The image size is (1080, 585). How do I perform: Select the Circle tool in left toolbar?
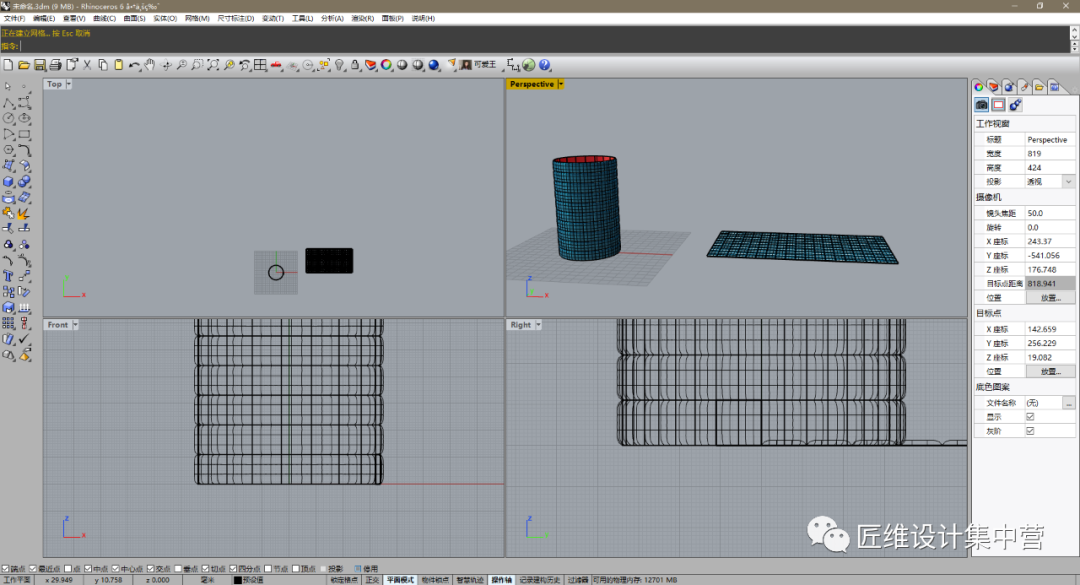pos(8,119)
